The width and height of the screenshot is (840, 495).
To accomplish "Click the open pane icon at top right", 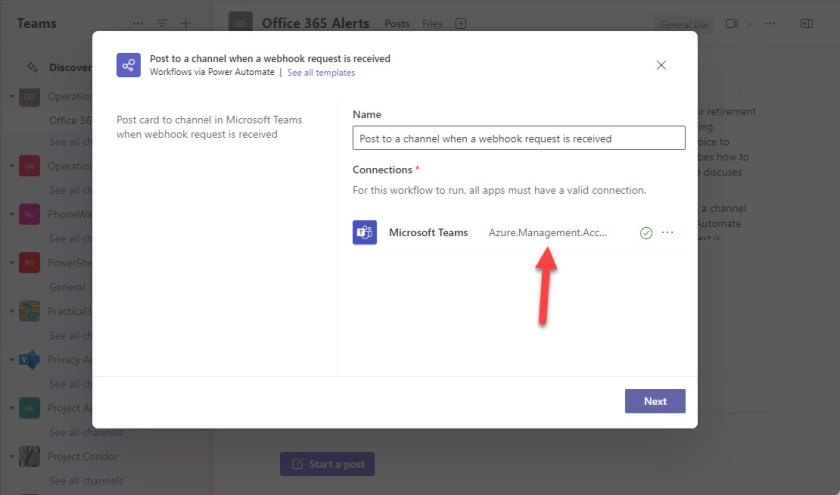I will coord(806,24).
